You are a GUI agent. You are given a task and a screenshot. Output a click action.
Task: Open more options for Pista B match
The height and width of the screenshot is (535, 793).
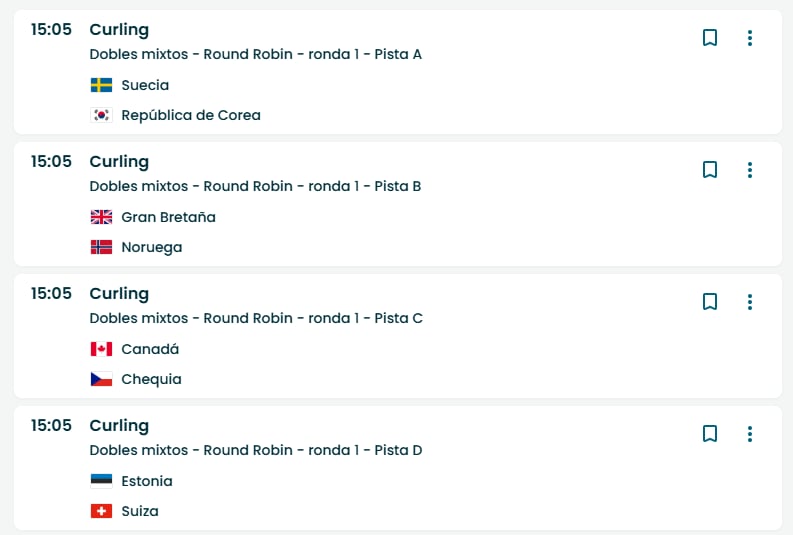tap(750, 170)
